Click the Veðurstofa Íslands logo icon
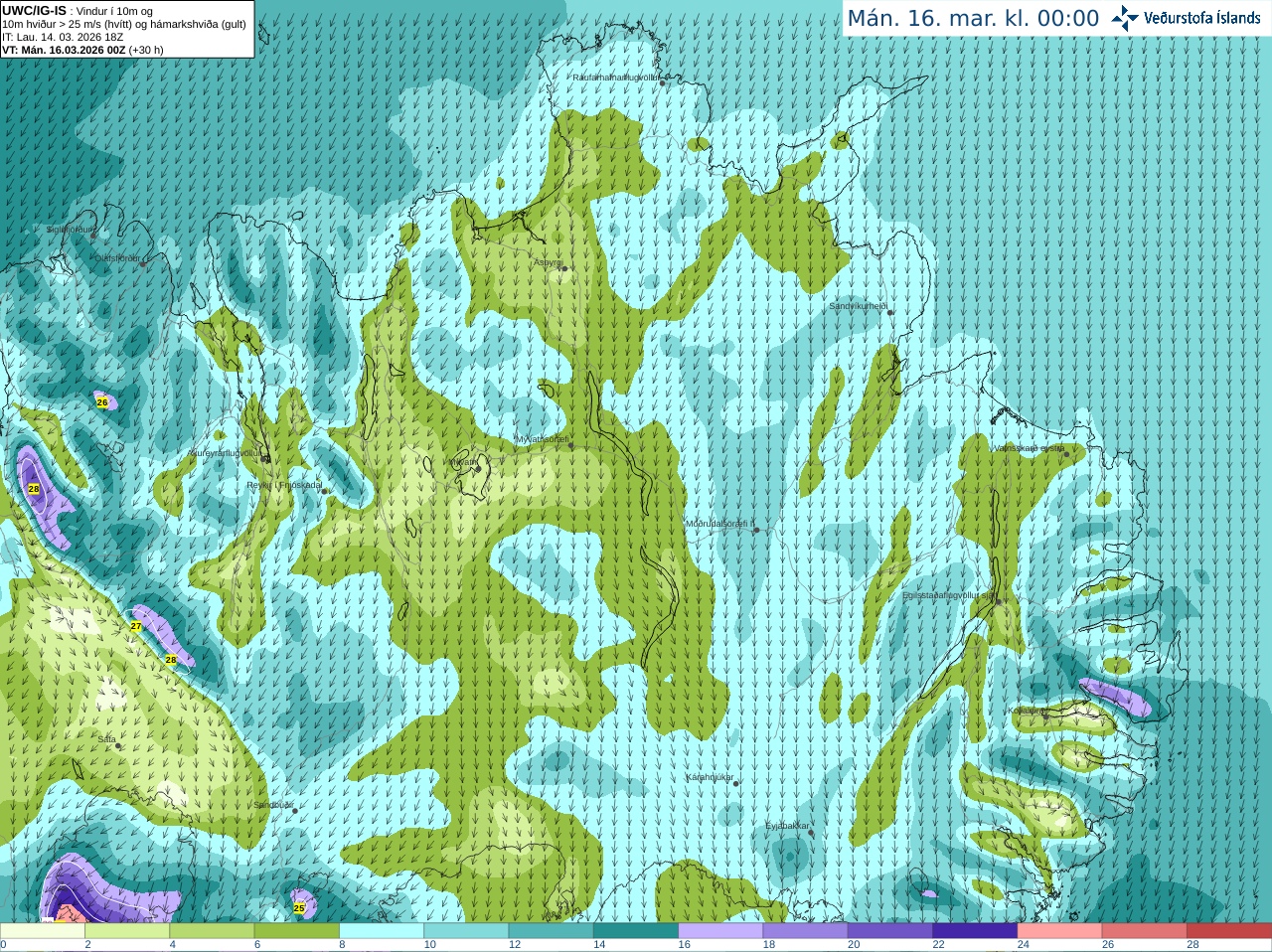The image size is (1272, 952). point(1124,18)
